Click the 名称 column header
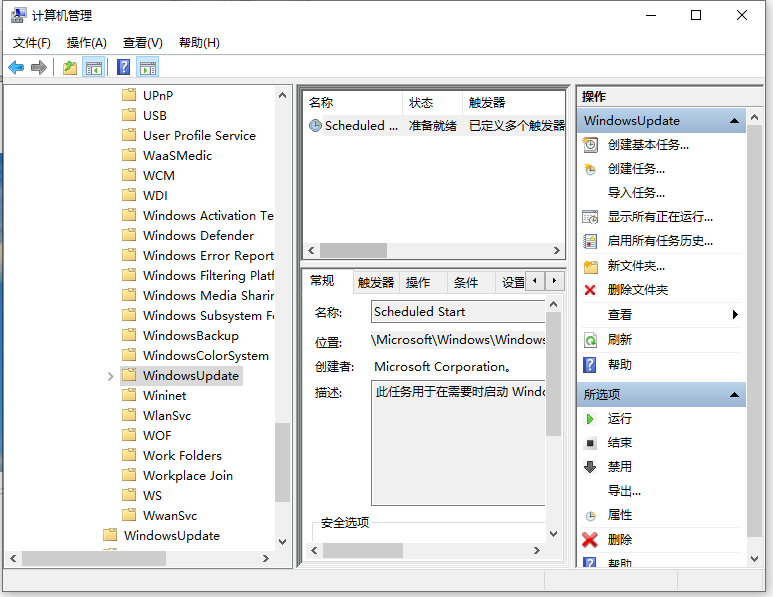The image size is (773, 597). (x=353, y=103)
